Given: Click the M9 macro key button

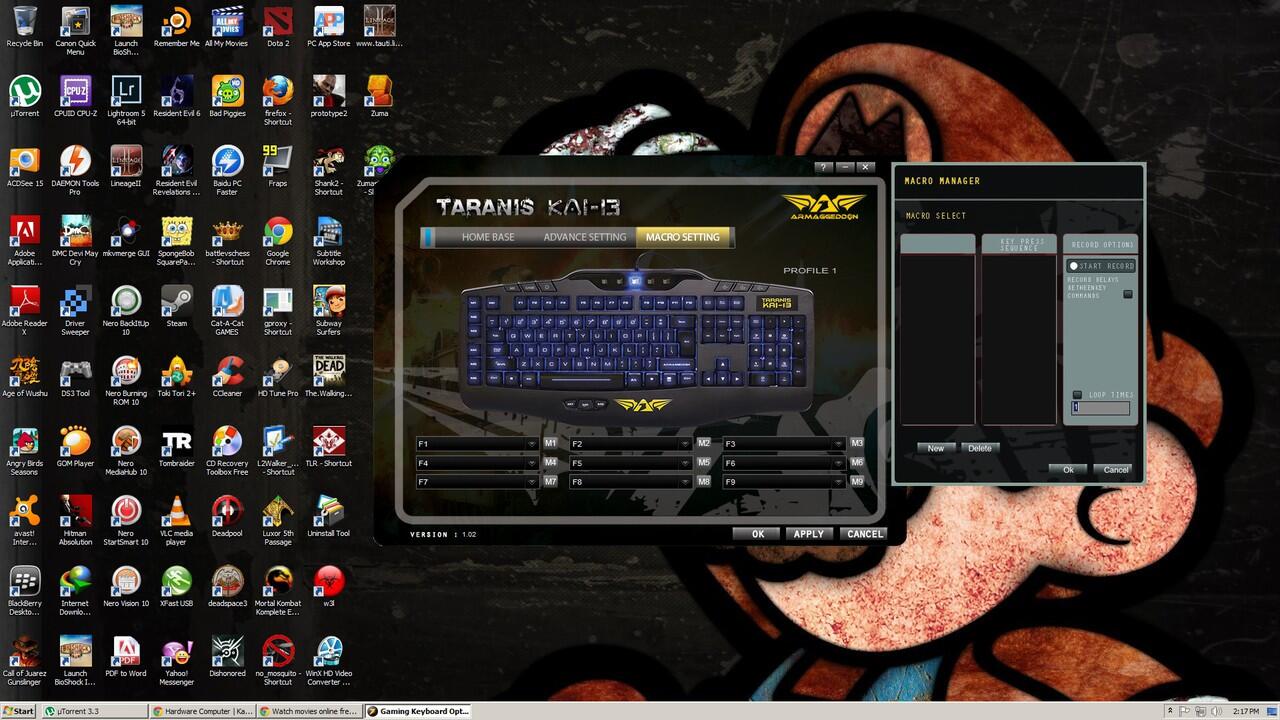Looking at the screenshot, I should click(857, 481).
